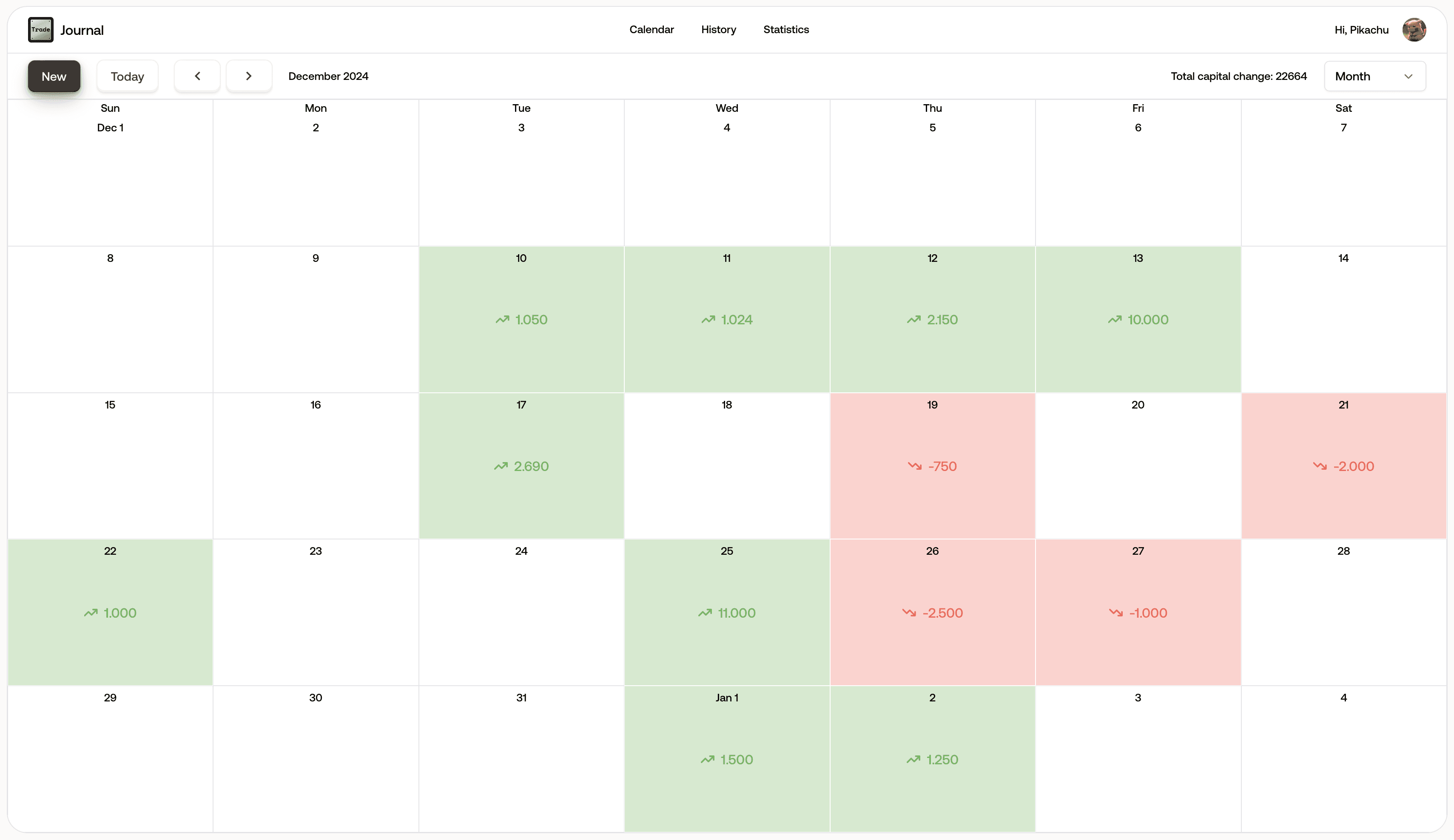Screen dimensions: 1454x840
Task: Click the Trade Journal logo icon
Action: (40, 29)
